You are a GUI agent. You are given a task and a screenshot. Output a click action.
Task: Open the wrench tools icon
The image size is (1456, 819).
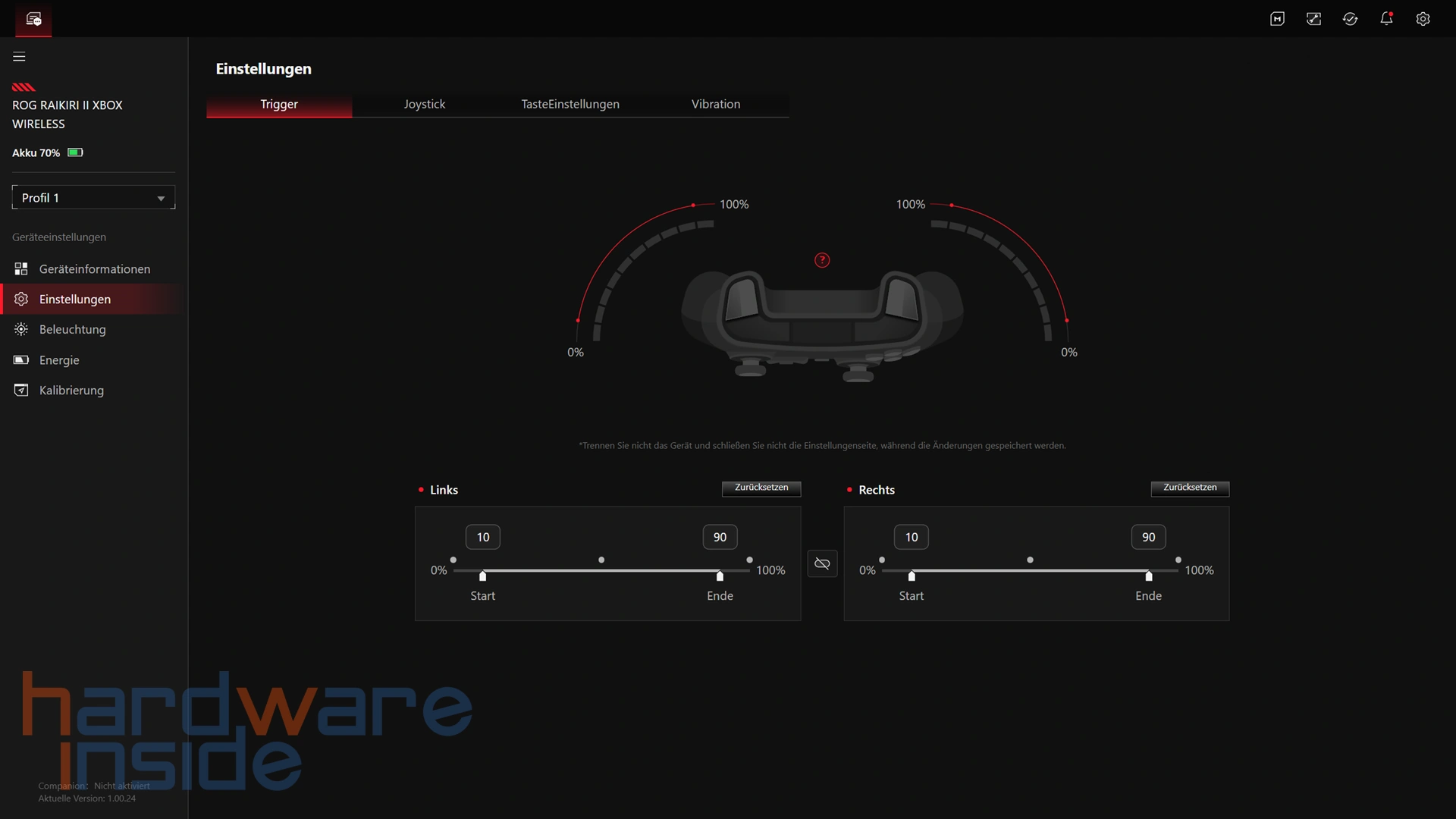click(1313, 19)
